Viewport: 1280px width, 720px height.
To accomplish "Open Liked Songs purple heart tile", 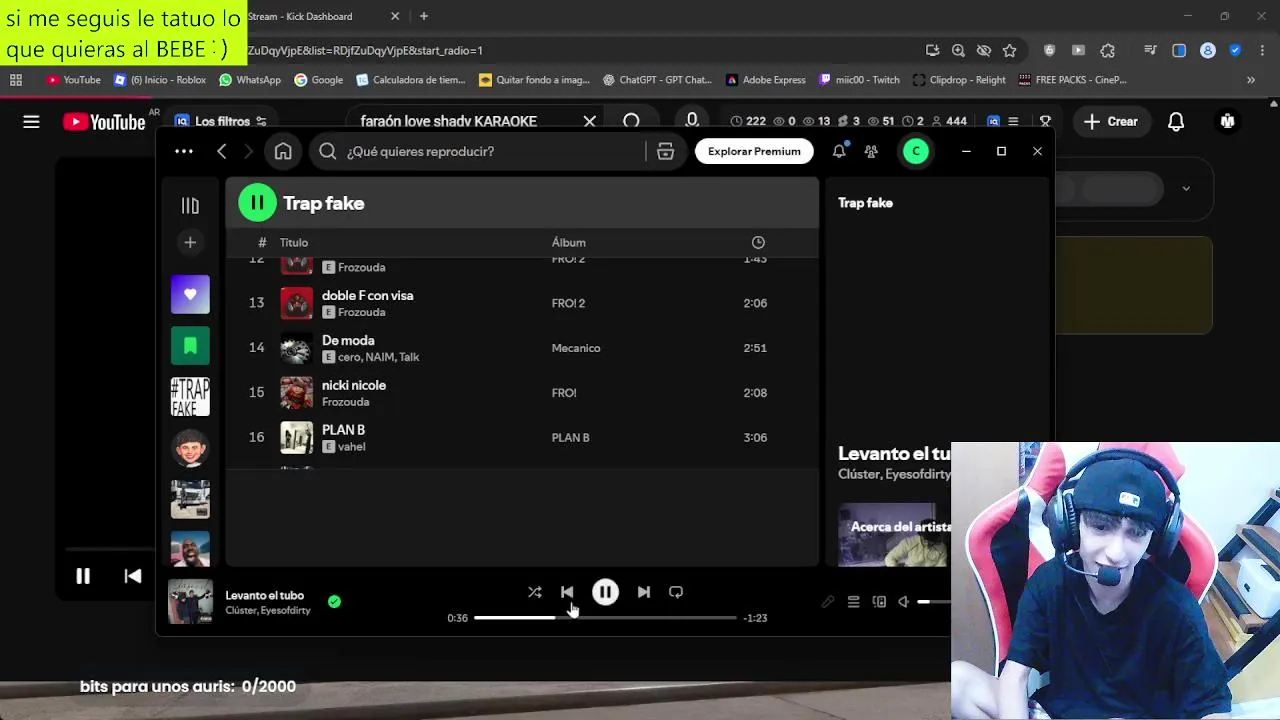I will tap(190, 294).
